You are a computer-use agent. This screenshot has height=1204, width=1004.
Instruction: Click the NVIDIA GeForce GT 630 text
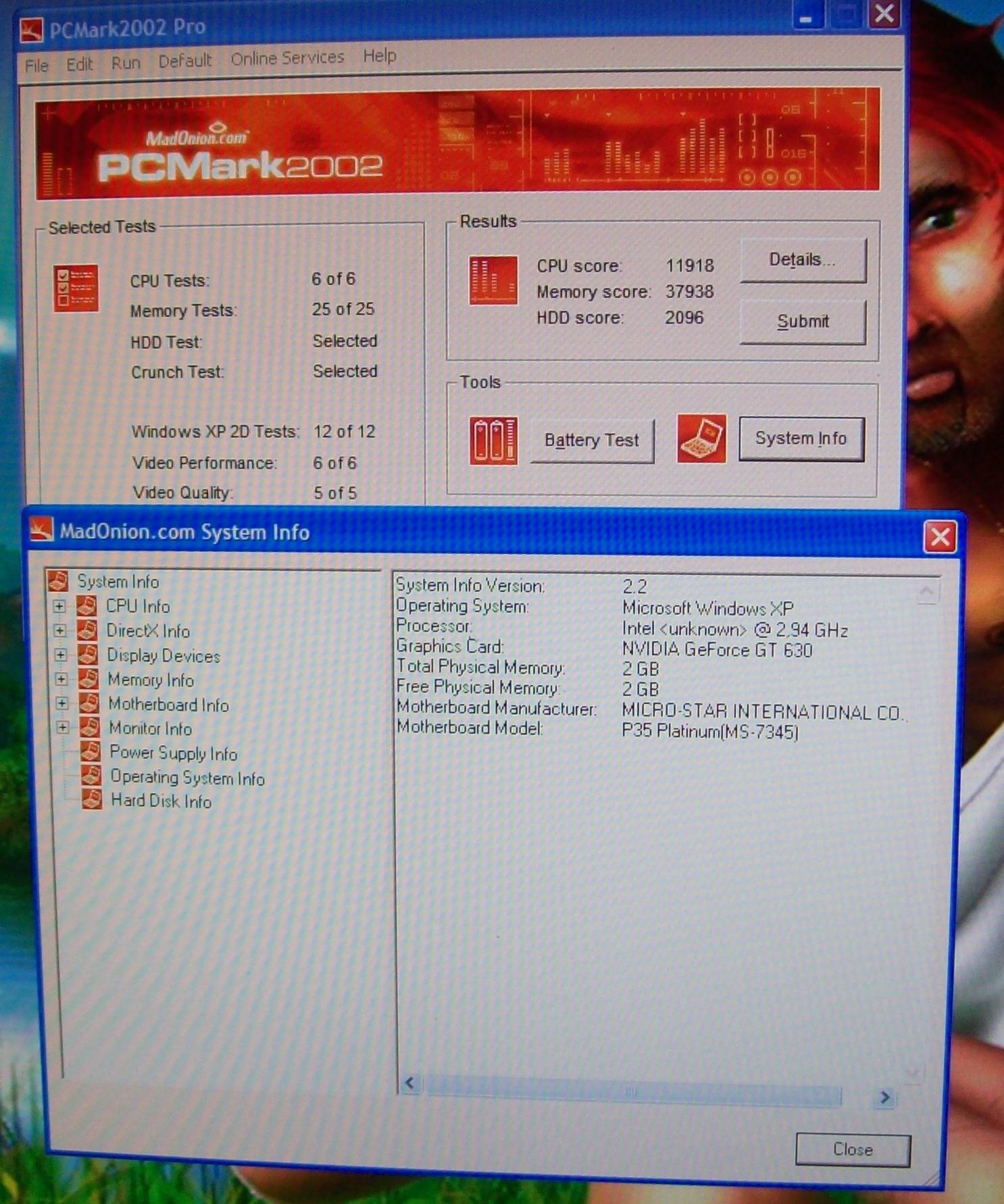pos(717,650)
